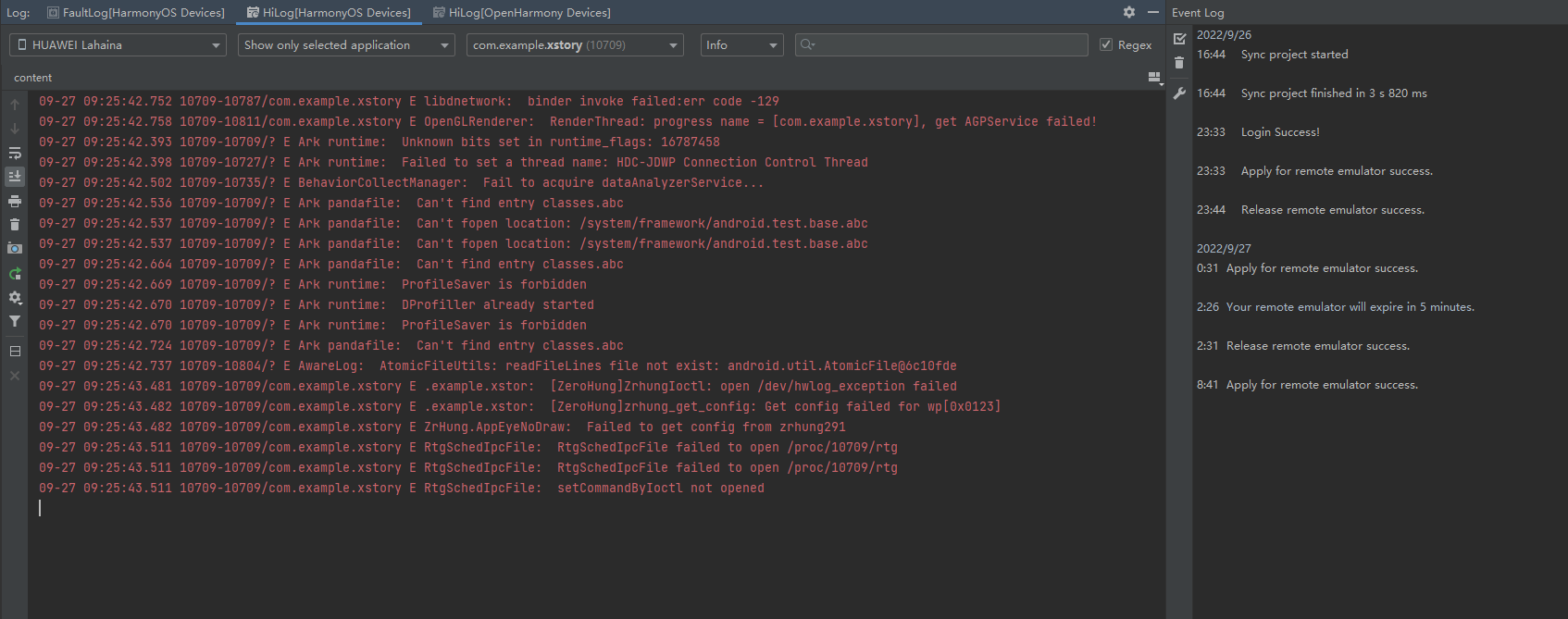Click the 'DProfiller already started' log line
This screenshot has width=1568, height=619.
pyautogui.click(x=317, y=304)
